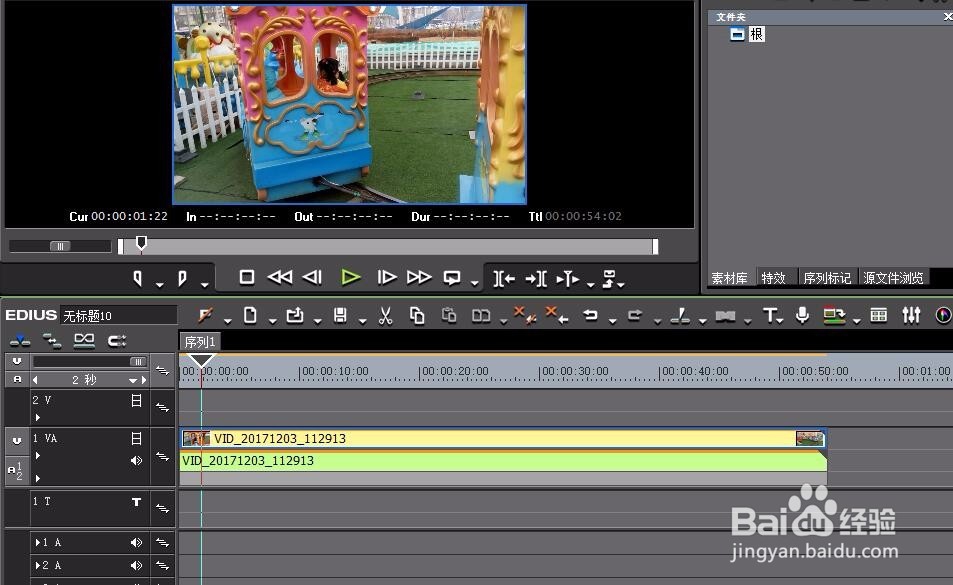Image resolution: width=953 pixels, height=585 pixels.
Task: Click the Loop playback icon
Action: tap(452, 278)
